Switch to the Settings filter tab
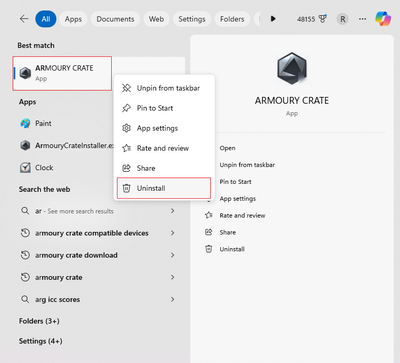 (192, 19)
